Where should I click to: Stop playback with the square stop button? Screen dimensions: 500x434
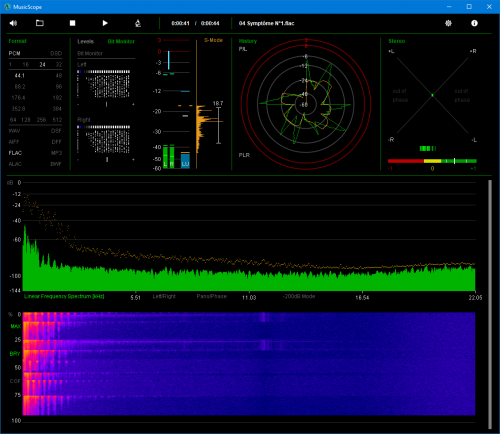tap(72, 23)
